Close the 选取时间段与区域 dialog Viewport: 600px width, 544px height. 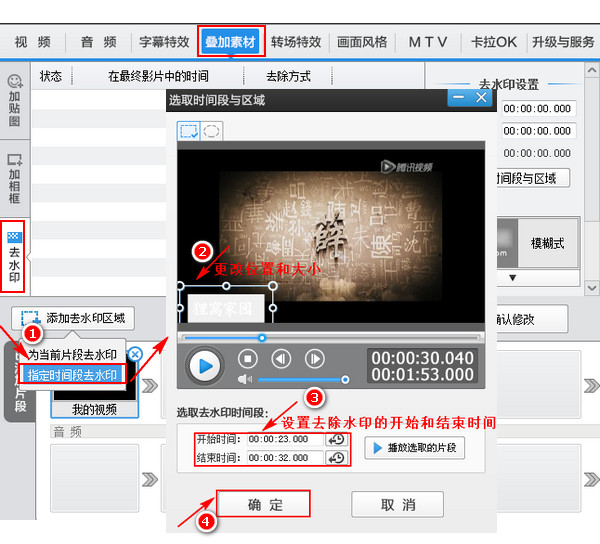(x=481, y=98)
